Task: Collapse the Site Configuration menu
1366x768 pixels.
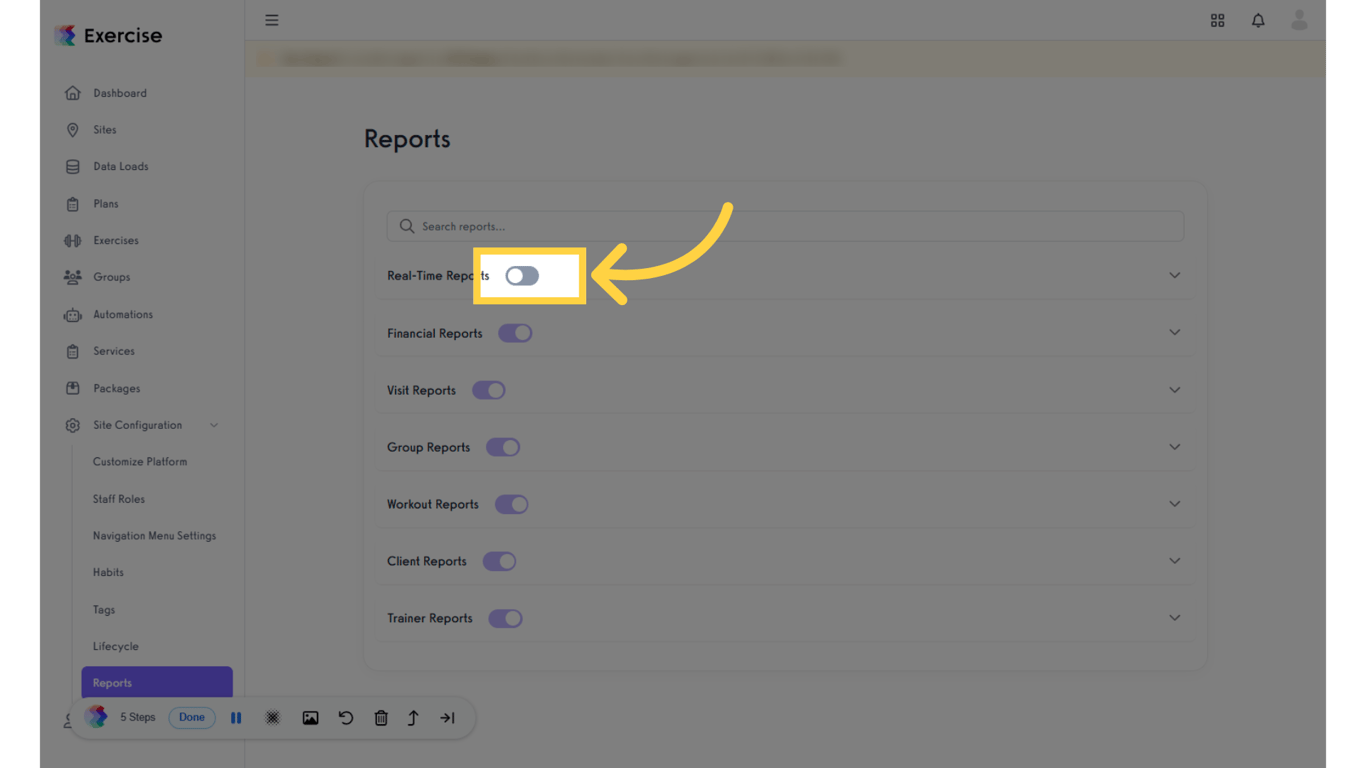Action: 214,425
